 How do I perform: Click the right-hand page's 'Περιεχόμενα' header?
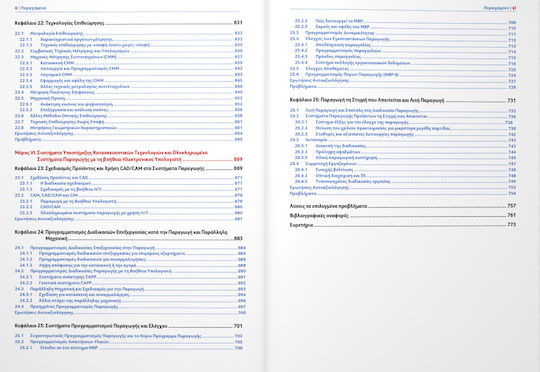coord(496,8)
